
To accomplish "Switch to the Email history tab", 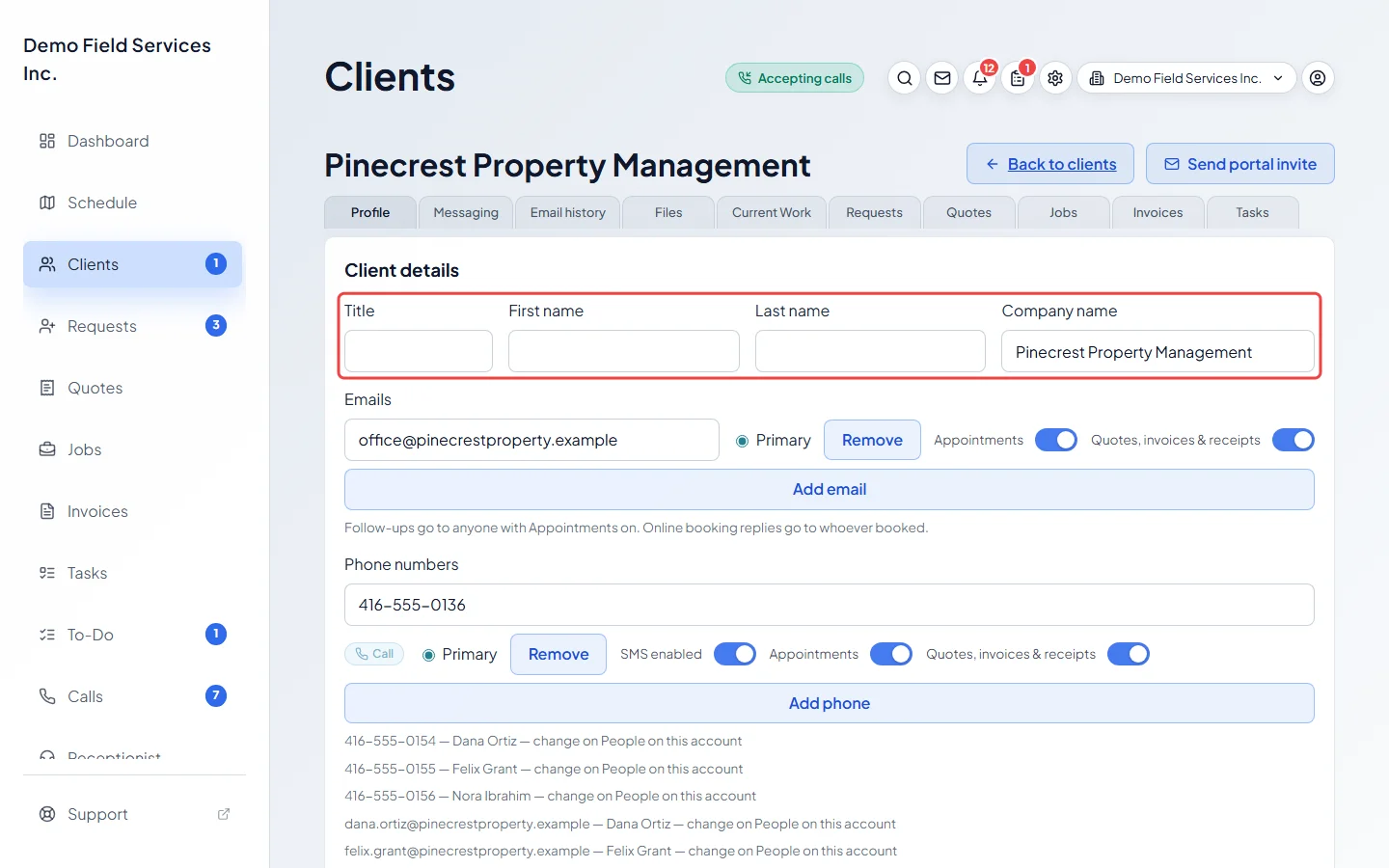I will 568,212.
